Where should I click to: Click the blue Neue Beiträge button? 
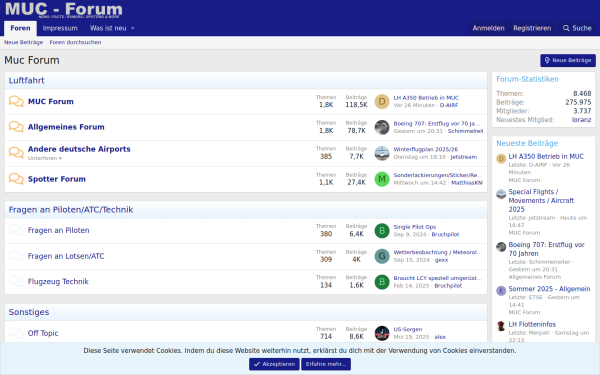[x=568, y=60]
